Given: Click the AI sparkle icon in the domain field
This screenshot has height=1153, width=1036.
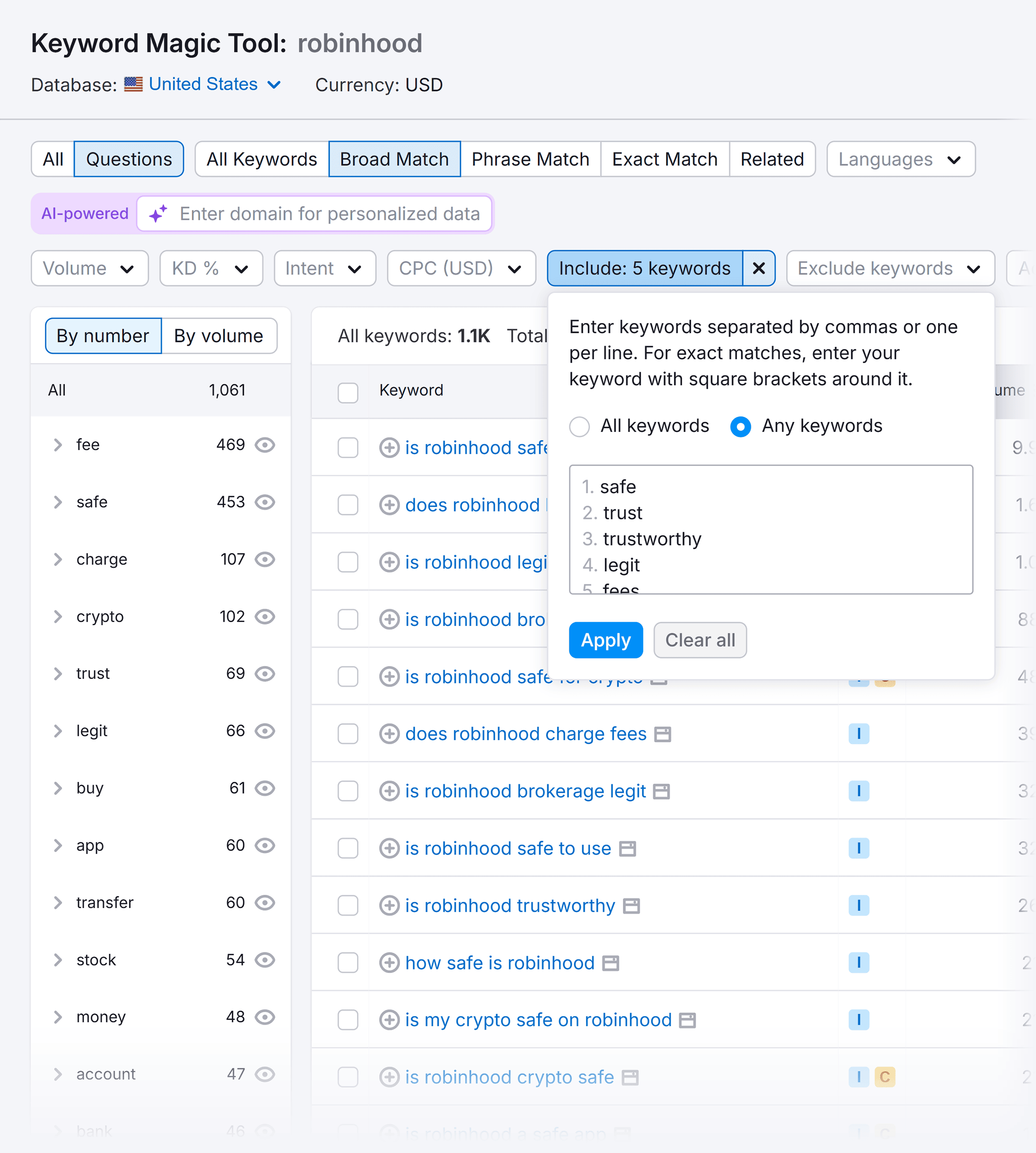Looking at the screenshot, I should pos(157,213).
